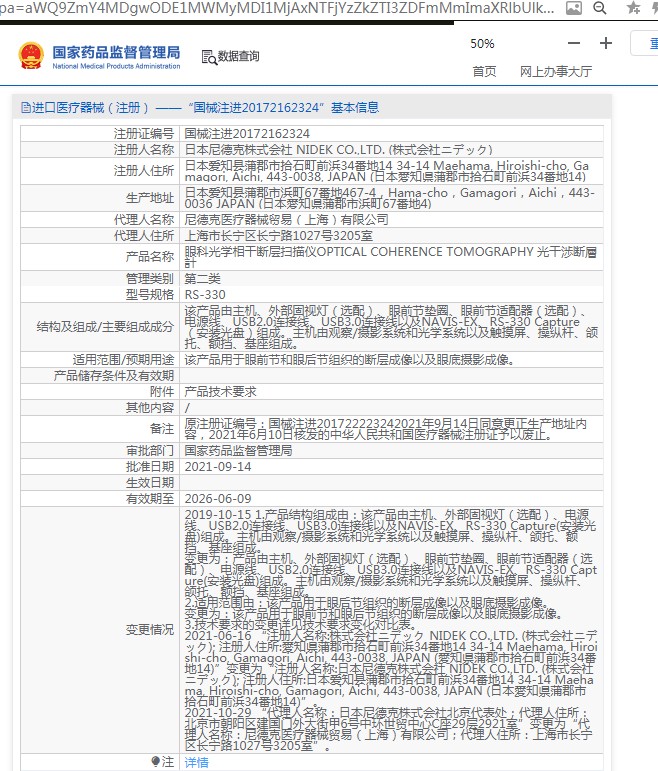
Task: Click the bulb icon next to 注
Action: (156, 761)
